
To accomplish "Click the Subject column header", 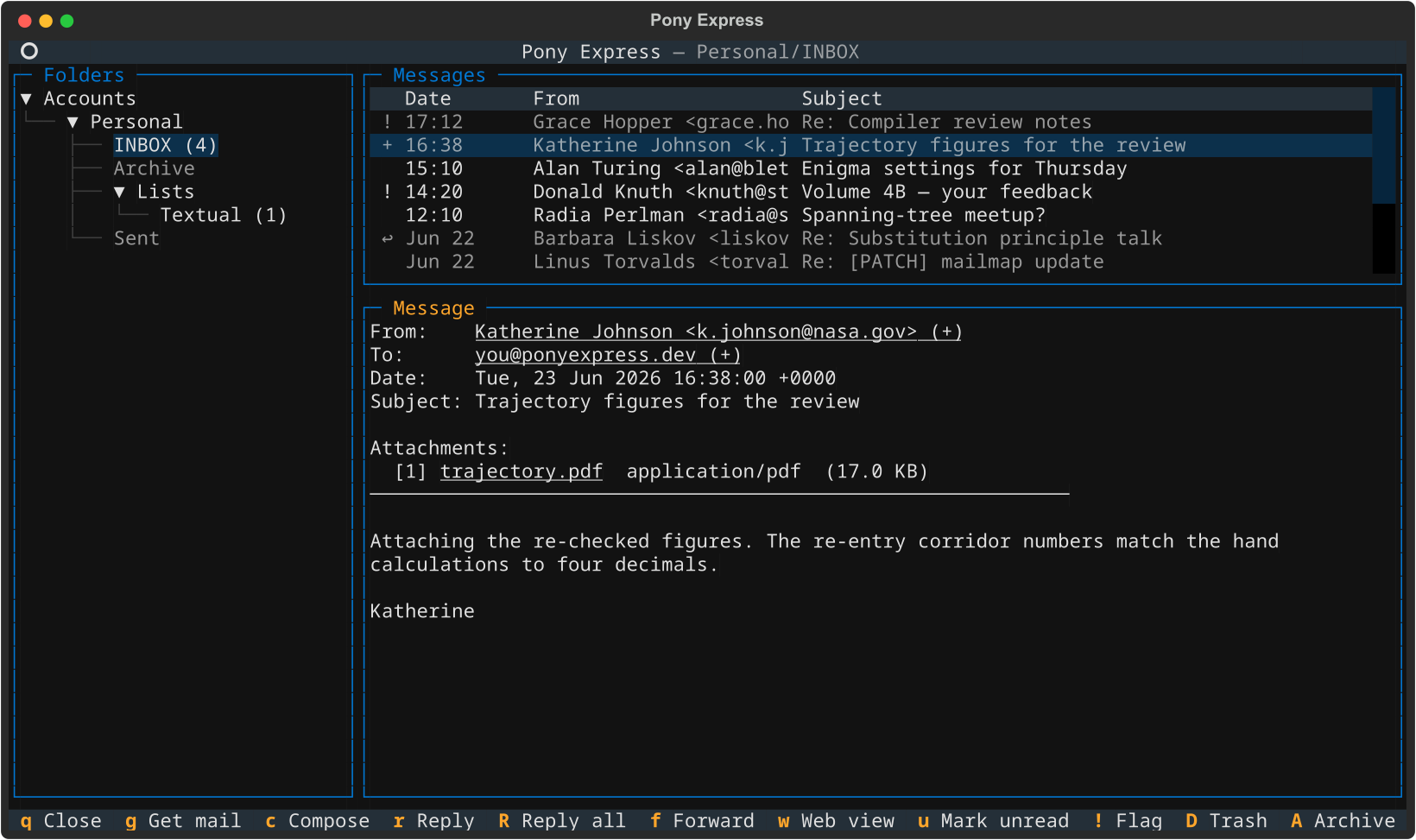I will 842,99.
